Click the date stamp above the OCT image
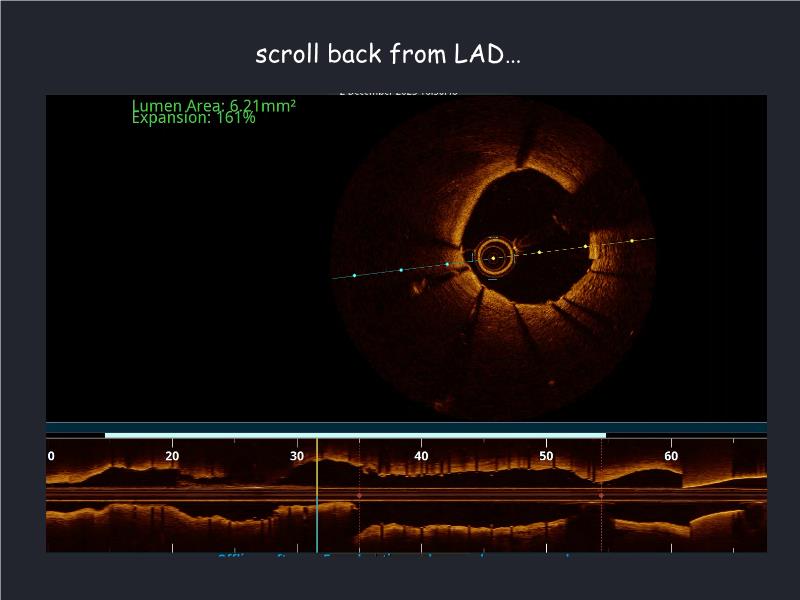Image resolution: width=800 pixels, height=600 pixels. click(398, 92)
